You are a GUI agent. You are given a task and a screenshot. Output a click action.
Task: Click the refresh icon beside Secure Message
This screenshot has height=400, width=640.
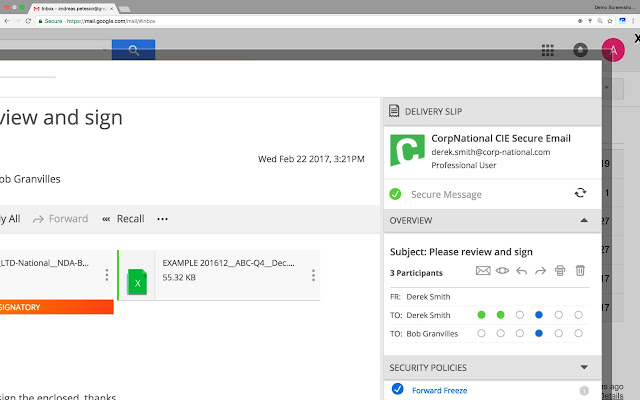click(x=579, y=193)
